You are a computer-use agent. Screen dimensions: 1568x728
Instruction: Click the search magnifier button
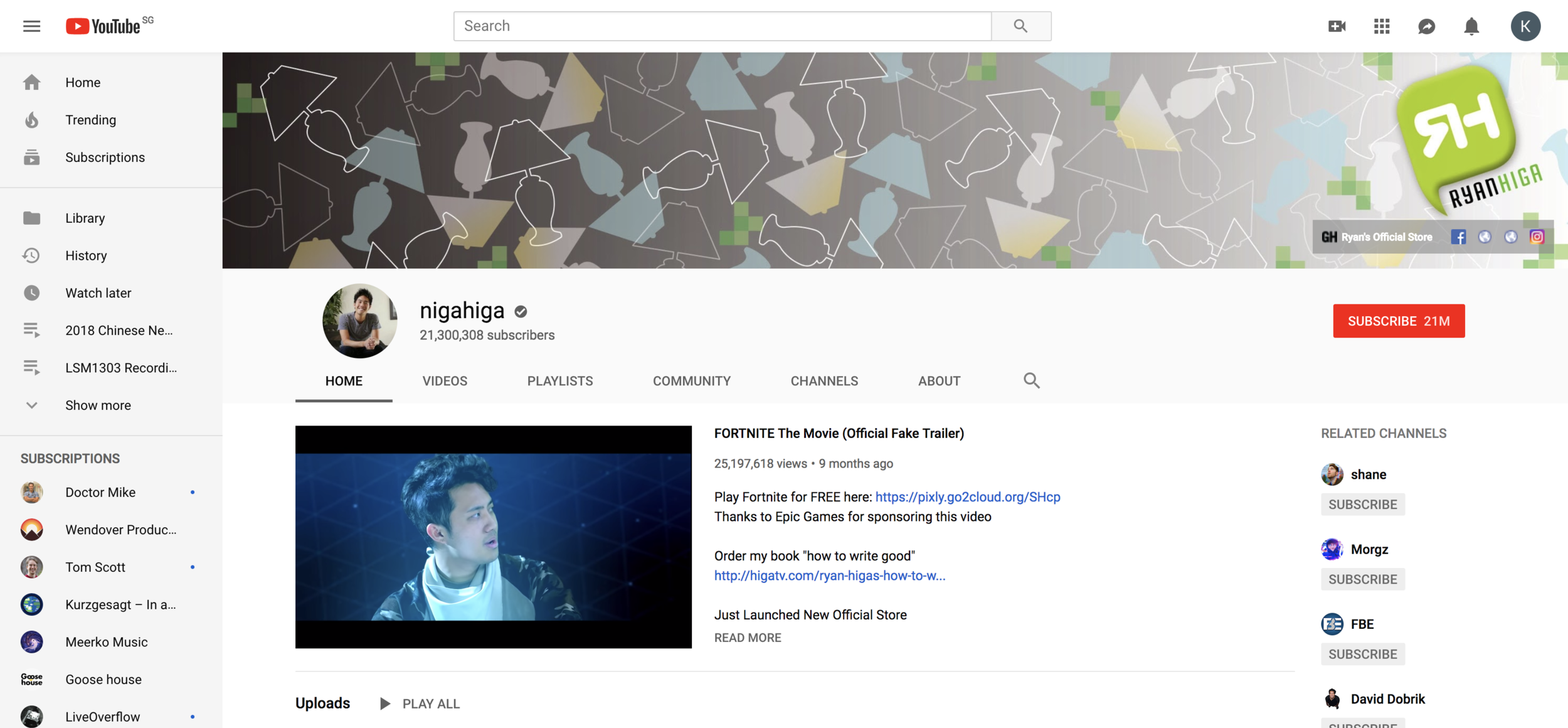(1020, 26)
